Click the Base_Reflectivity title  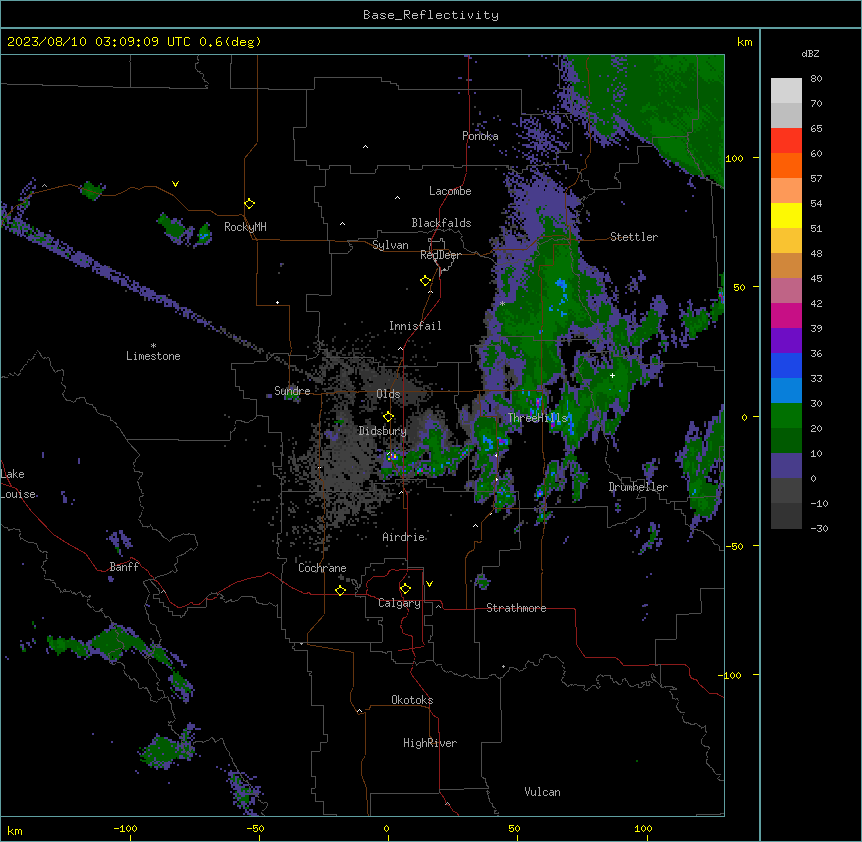pyautogui.click(x=431, y=15)
